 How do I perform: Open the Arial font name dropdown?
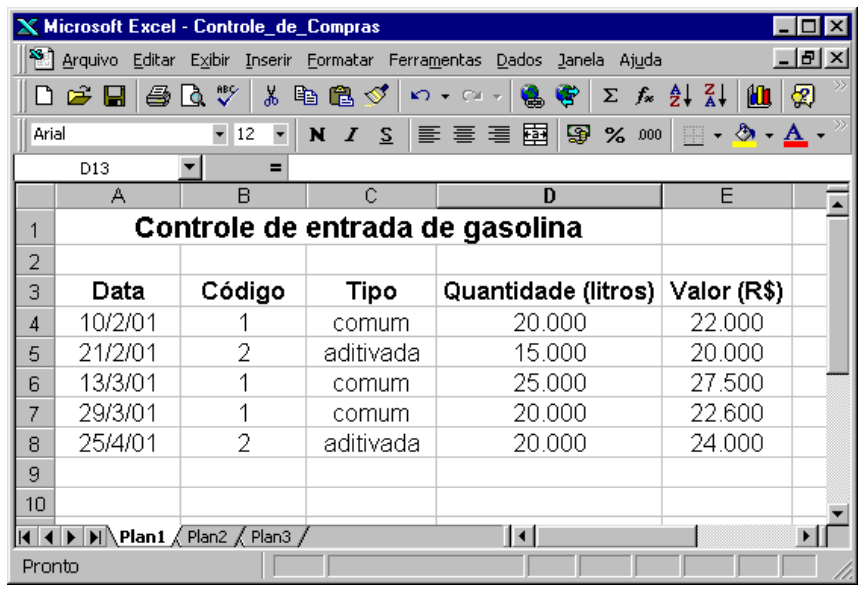220,134
